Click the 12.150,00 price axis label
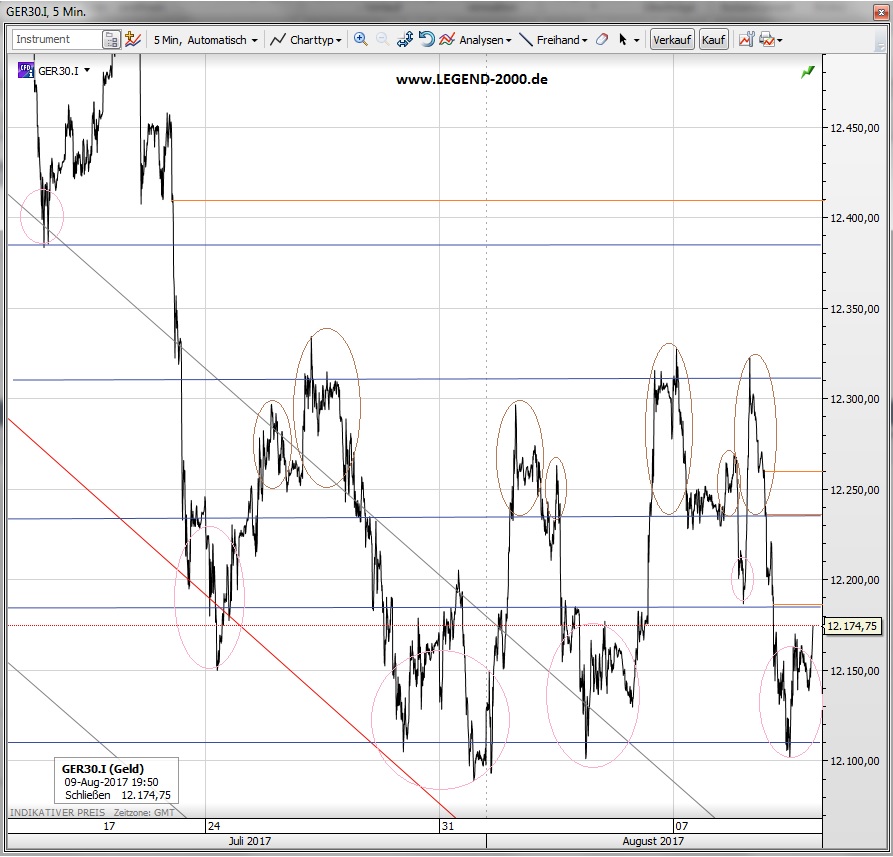 (854, 671)
